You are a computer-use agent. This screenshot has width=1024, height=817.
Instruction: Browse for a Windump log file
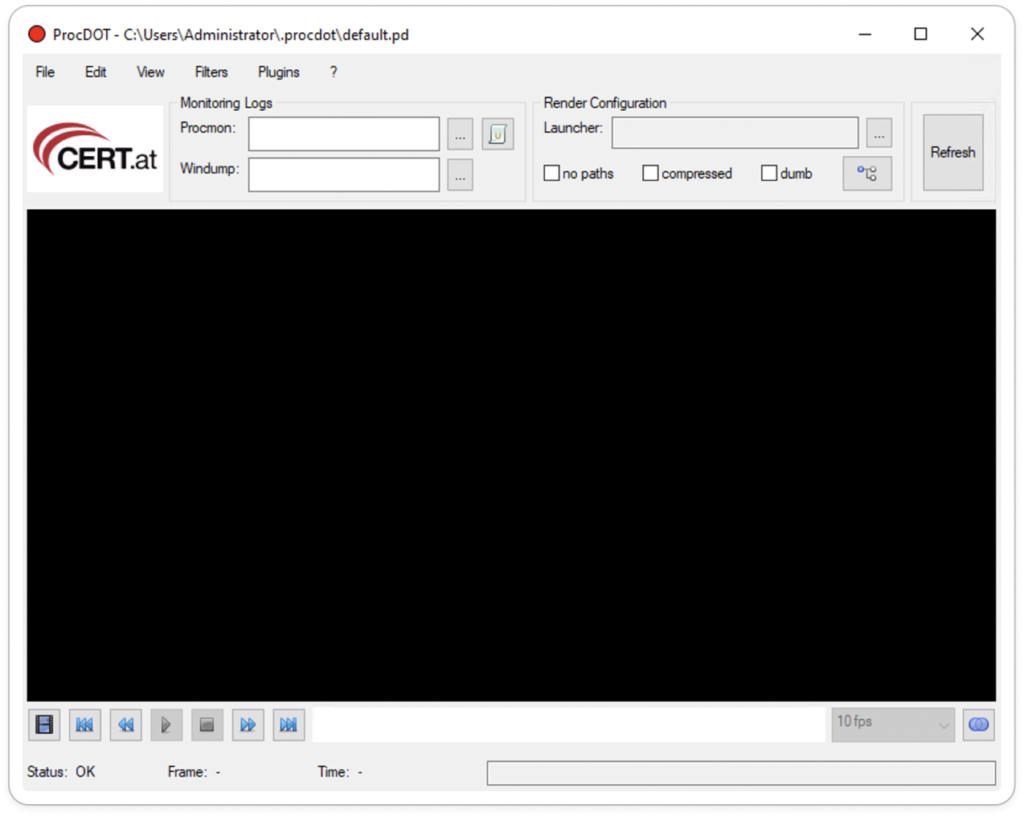459,173
